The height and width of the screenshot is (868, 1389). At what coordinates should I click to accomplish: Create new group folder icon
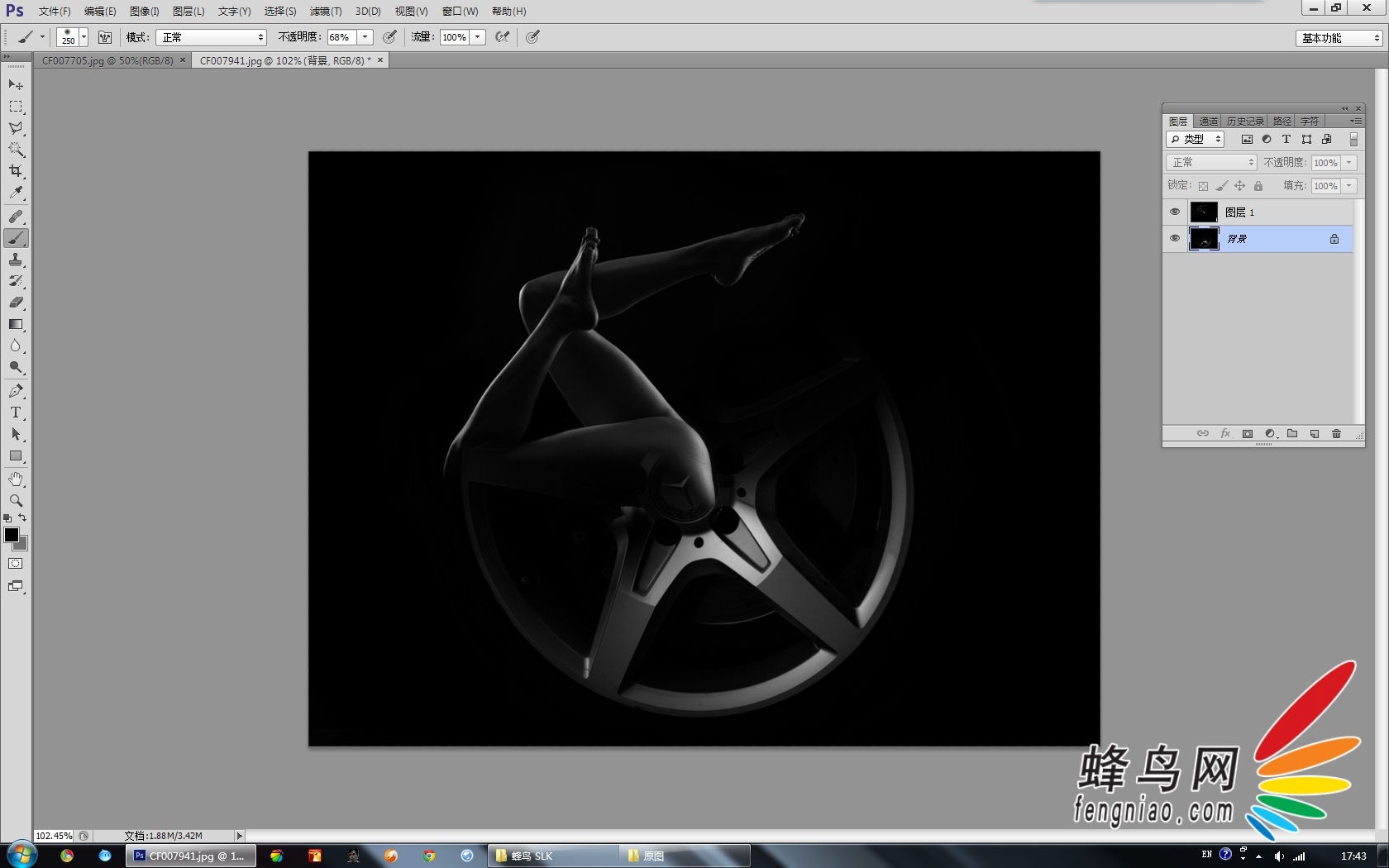1292,434
